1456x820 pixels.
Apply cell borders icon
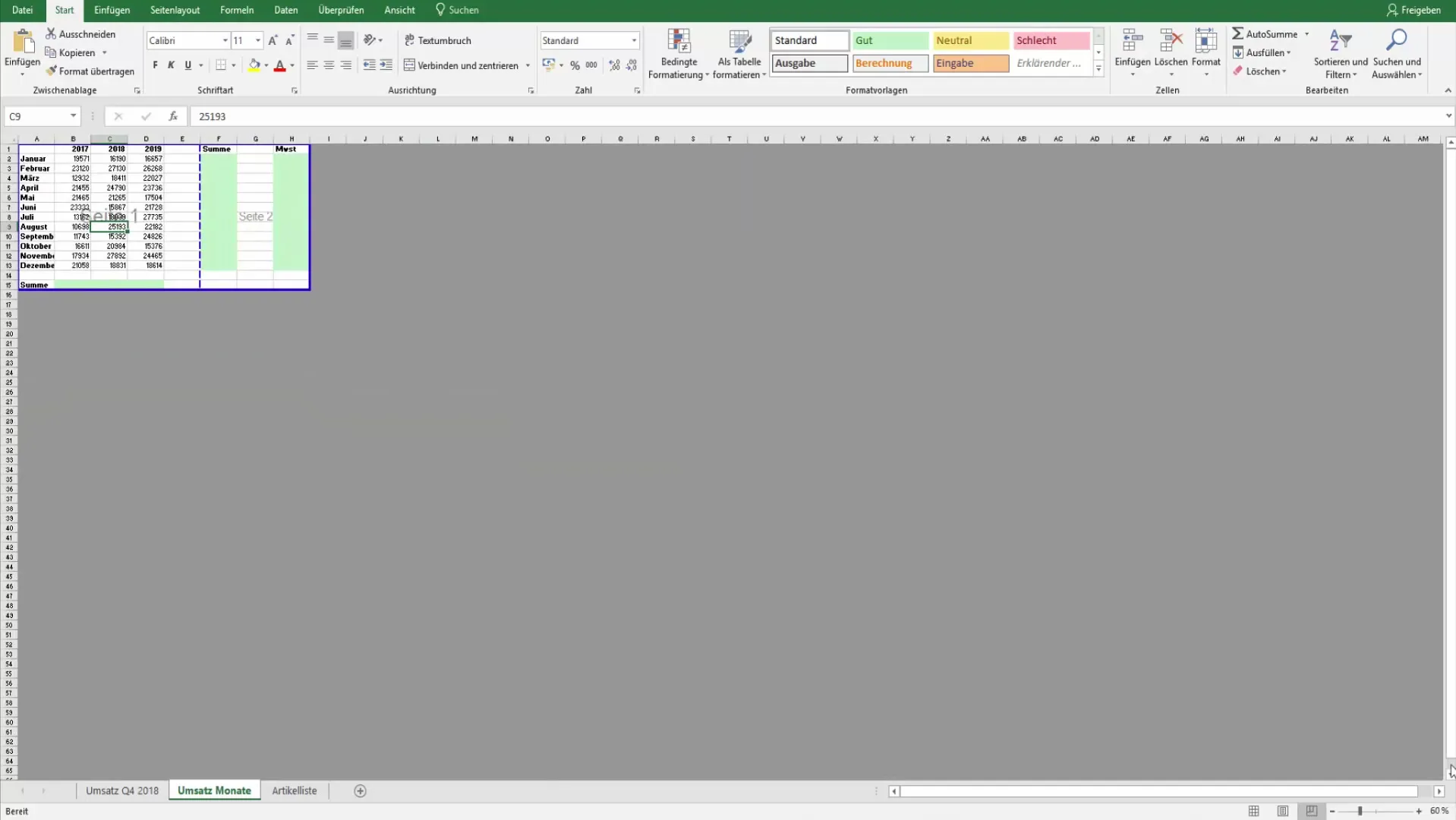tap(221, 65)
